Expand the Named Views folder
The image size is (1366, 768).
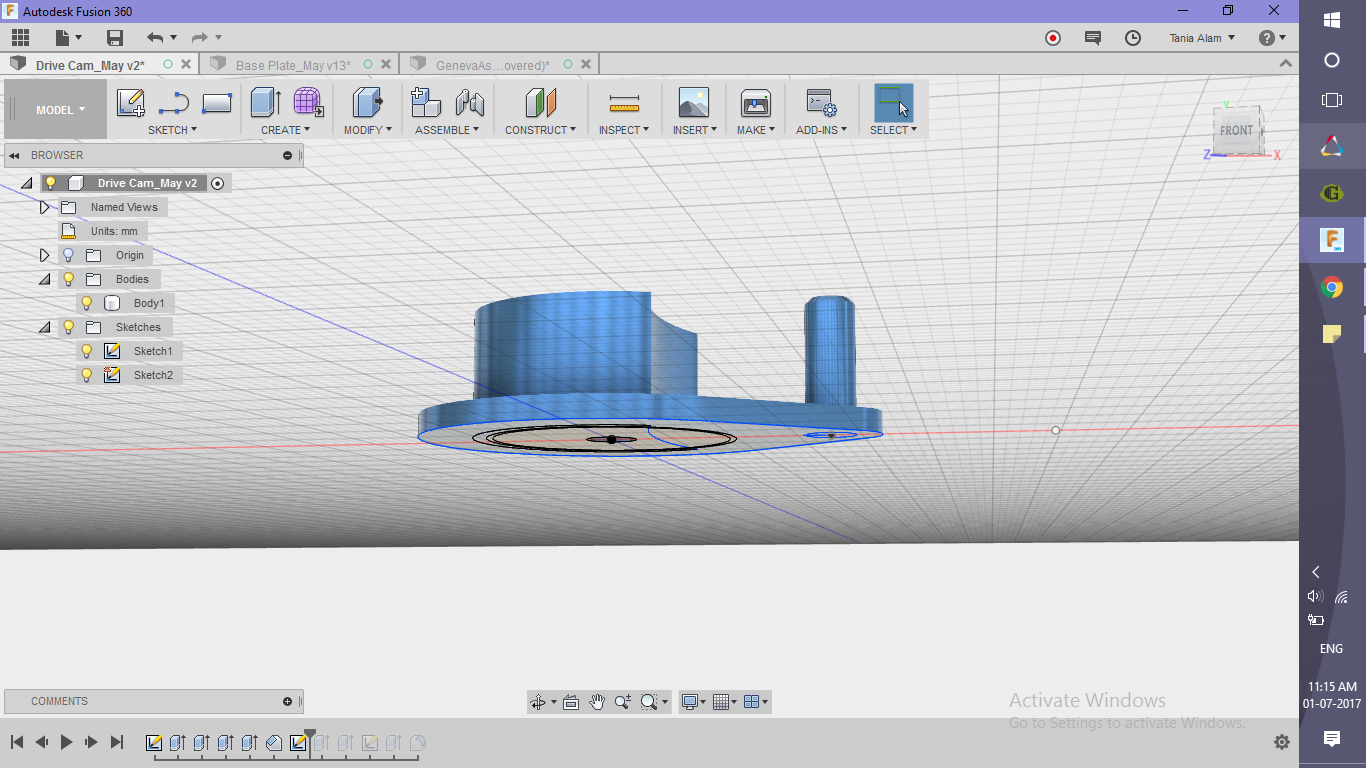click(x=44, y=207)
